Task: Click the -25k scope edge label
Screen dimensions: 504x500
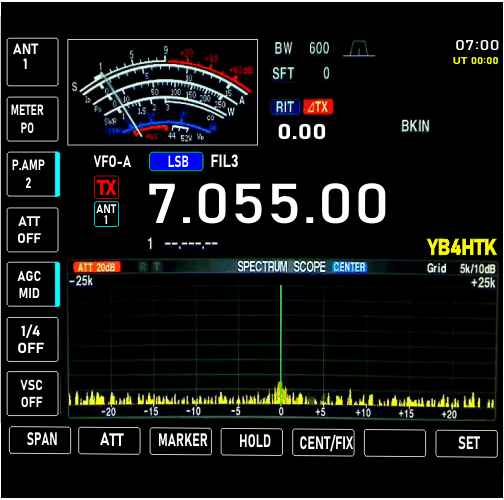Action: tap(81, 281)
